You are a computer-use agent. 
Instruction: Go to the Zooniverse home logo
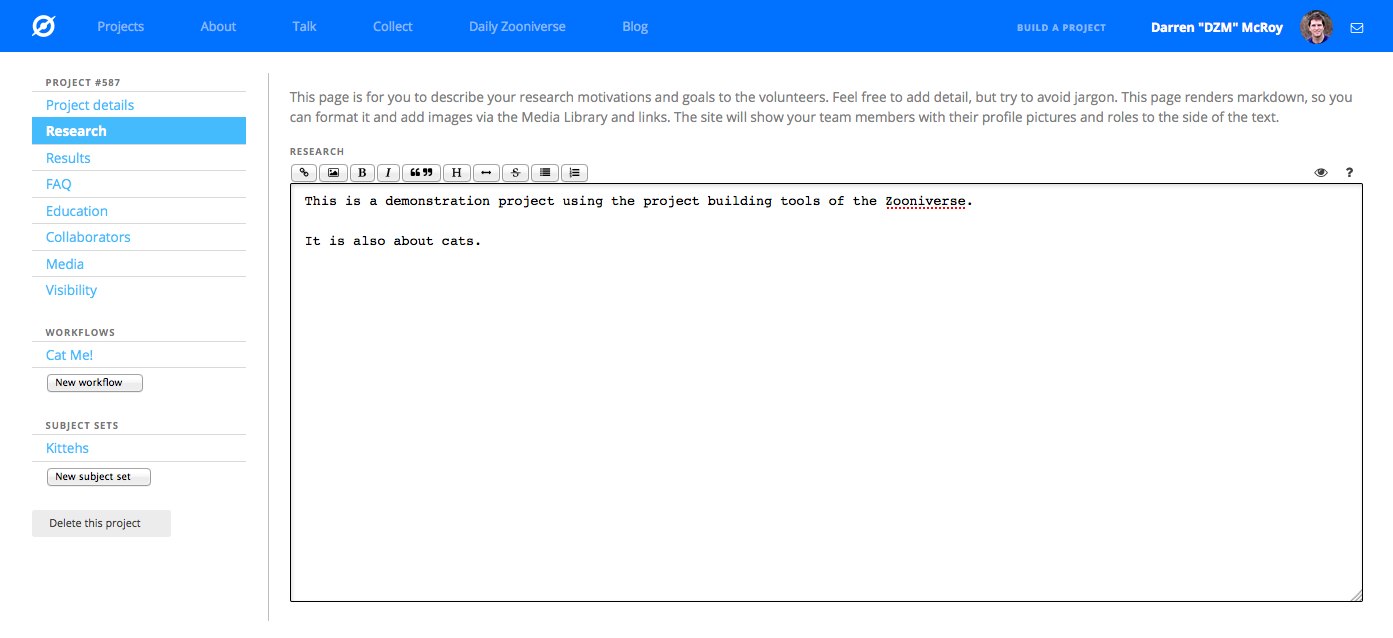(43, 27)
